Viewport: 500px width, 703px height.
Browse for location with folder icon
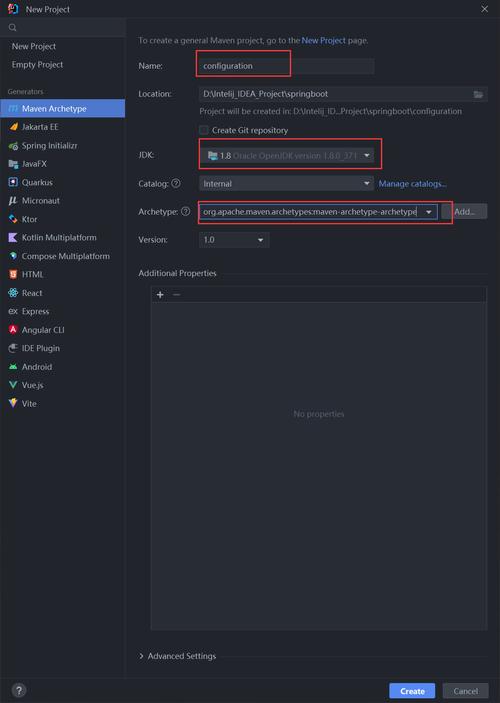point(478,94)
